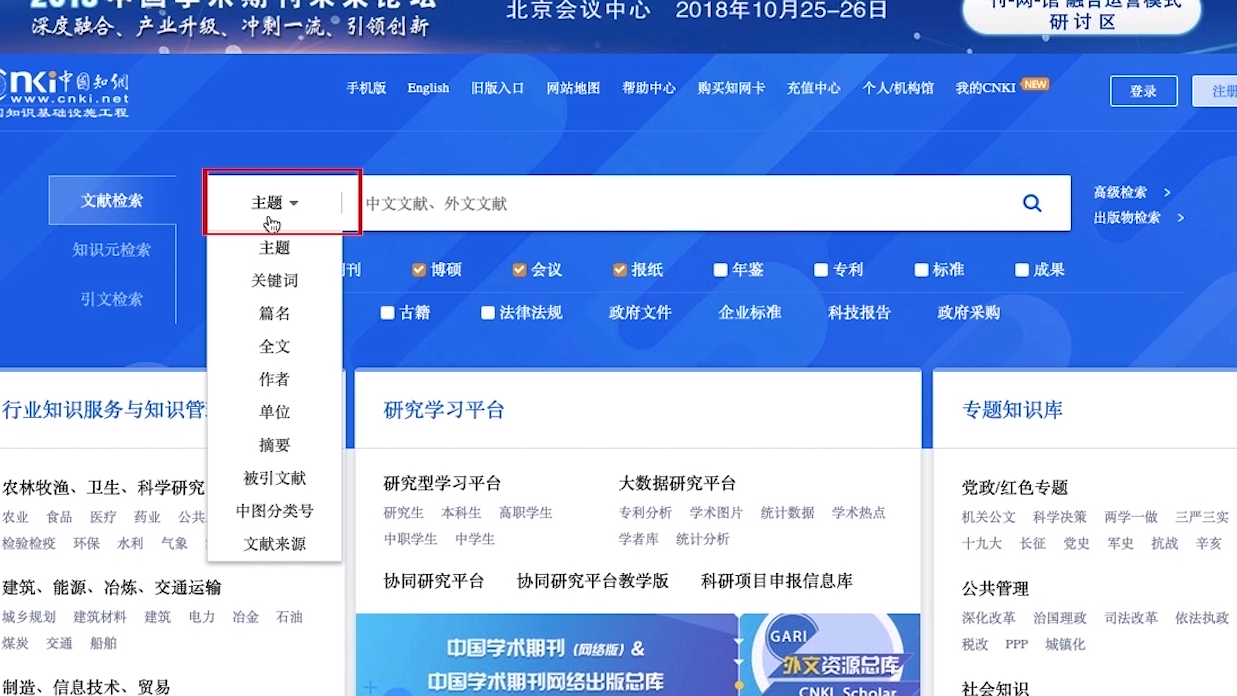Check the 年鉴 checkbox
Viewport: 1237px width, 696px height.
(x=720, y=270)
